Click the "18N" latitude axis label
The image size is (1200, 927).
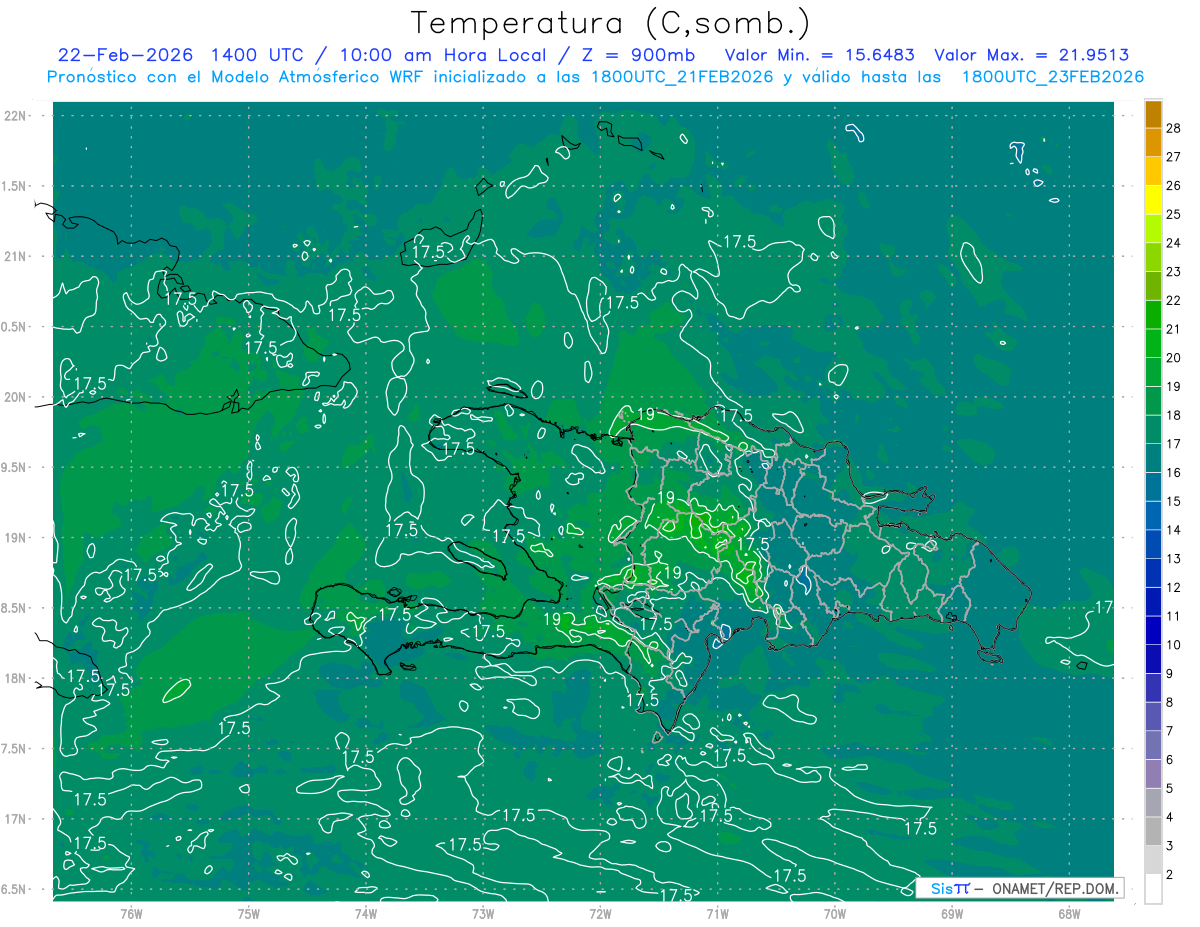pos(17,678)
